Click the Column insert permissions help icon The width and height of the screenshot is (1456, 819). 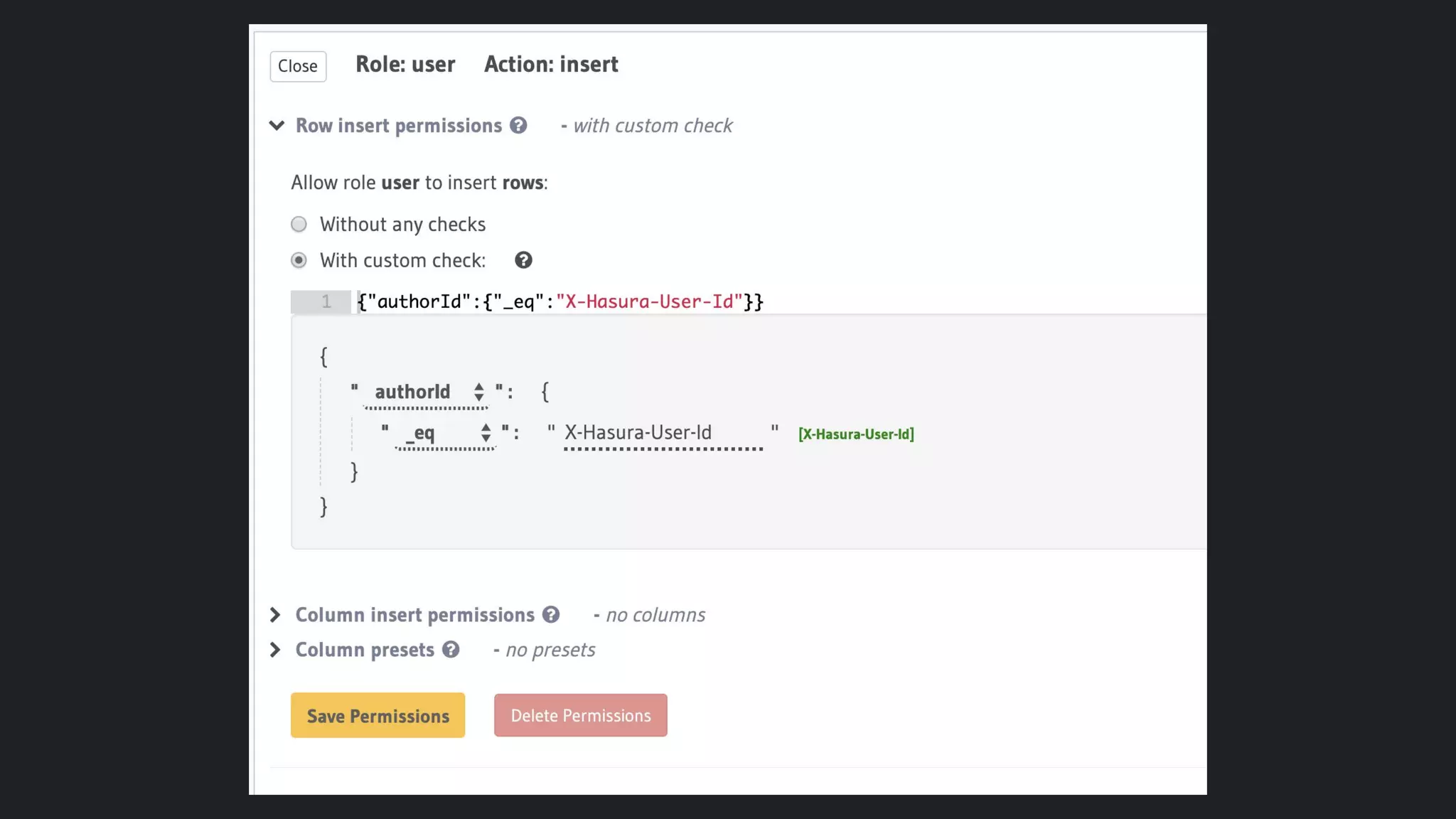(551, 615)
